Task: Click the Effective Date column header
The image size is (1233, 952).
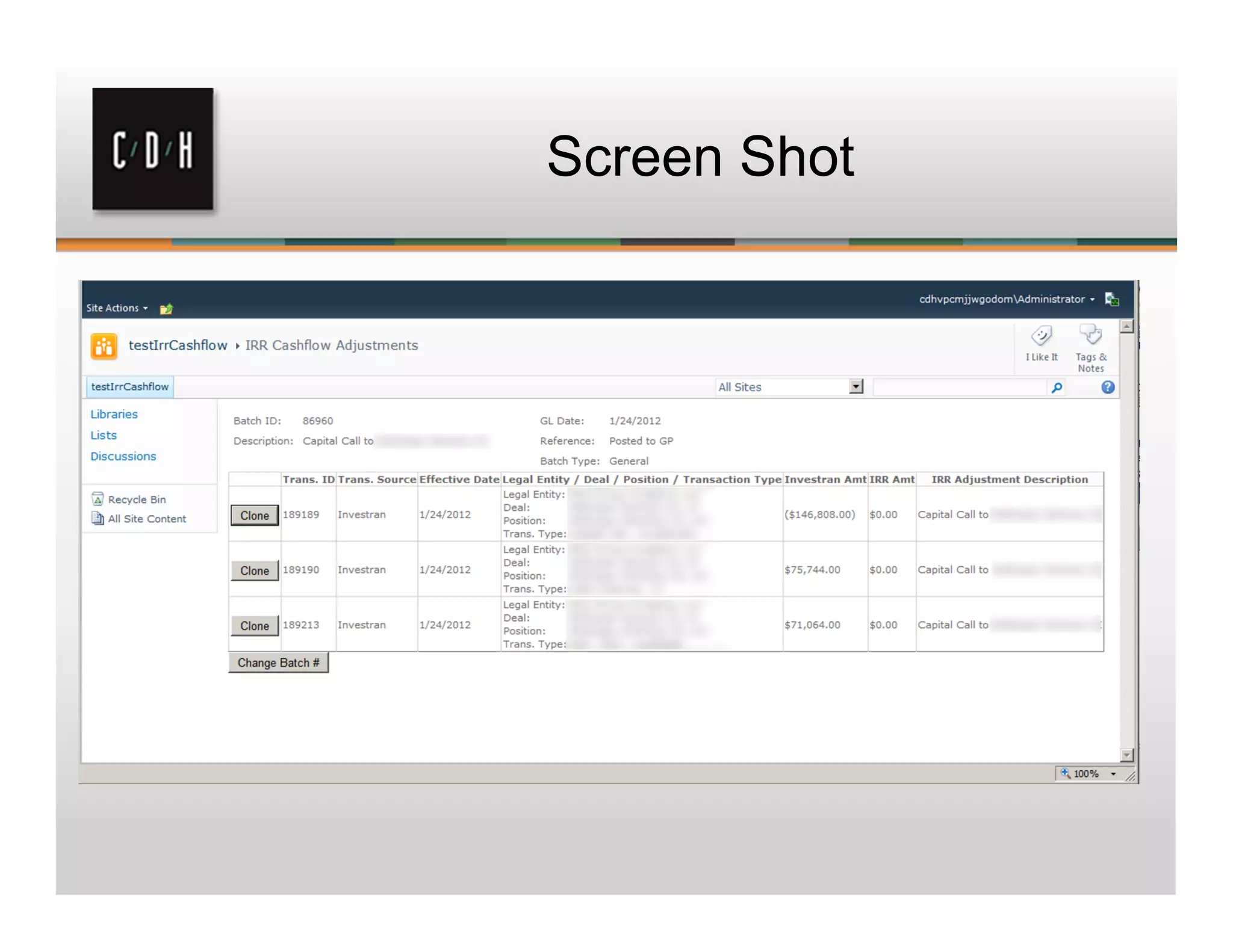Action: (459, 479)
